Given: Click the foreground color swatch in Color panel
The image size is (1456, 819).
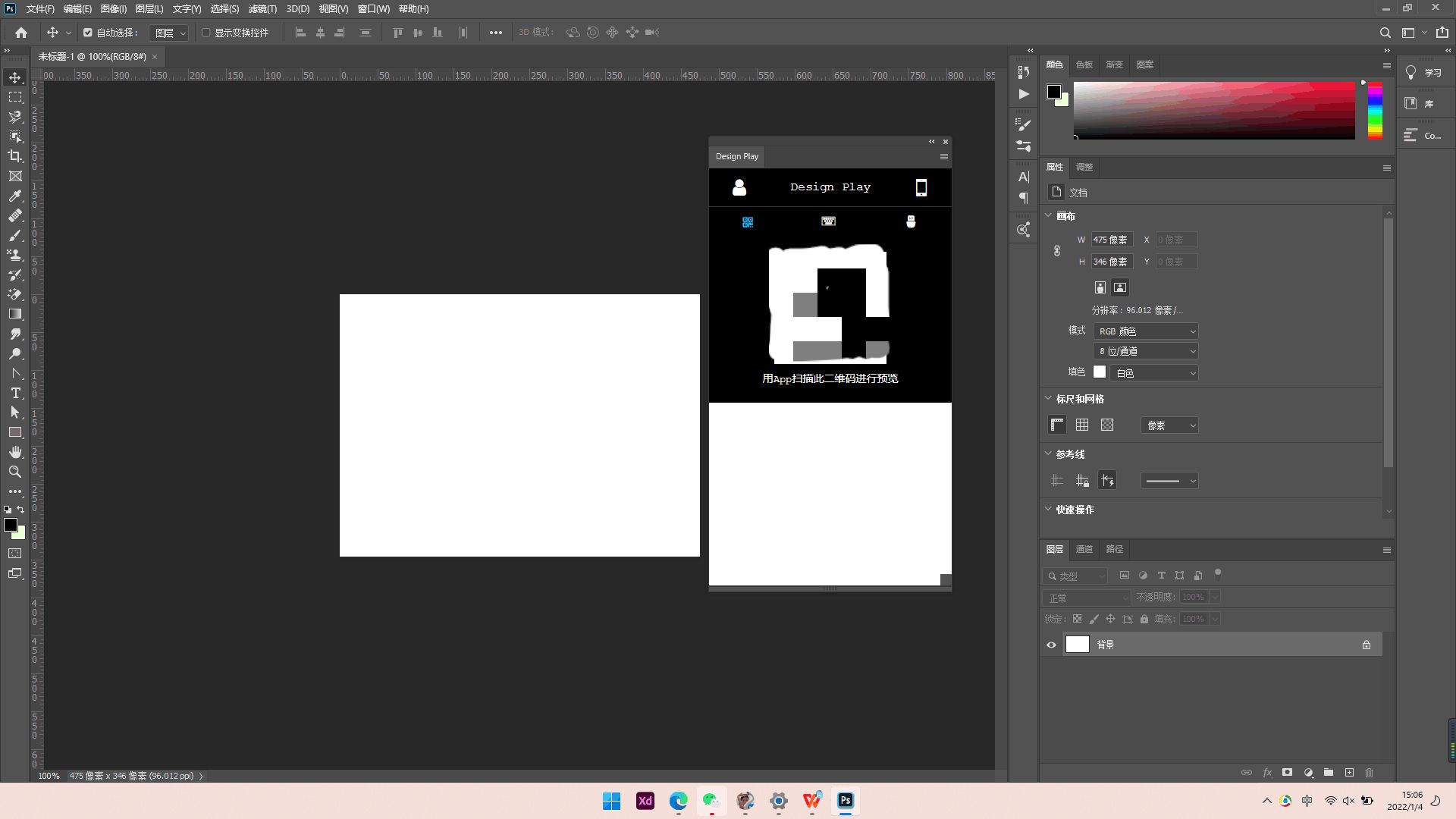Looking at the screenshot, I should tap(1053, 92).
